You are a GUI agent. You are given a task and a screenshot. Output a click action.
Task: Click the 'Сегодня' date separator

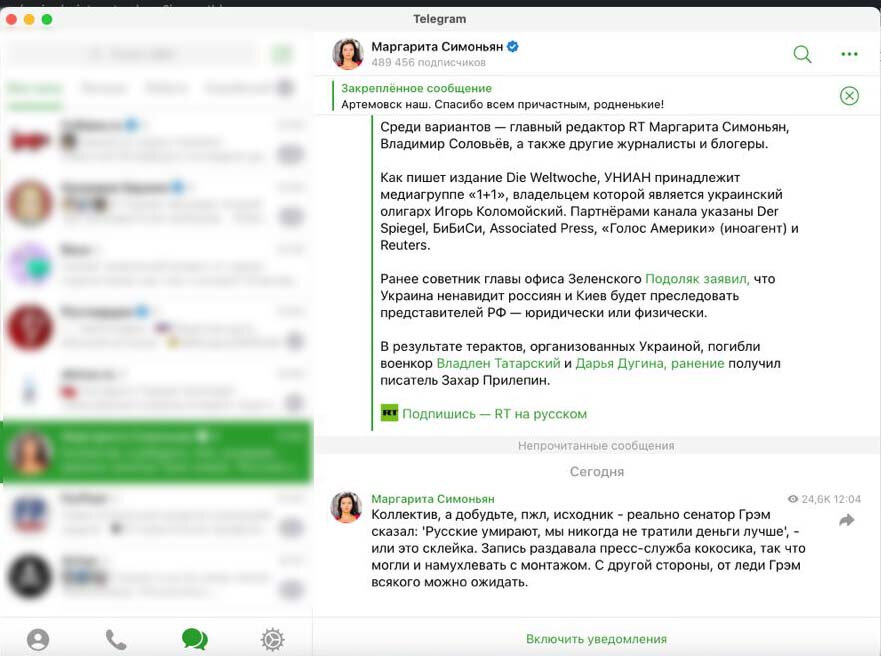click(597, 472)
